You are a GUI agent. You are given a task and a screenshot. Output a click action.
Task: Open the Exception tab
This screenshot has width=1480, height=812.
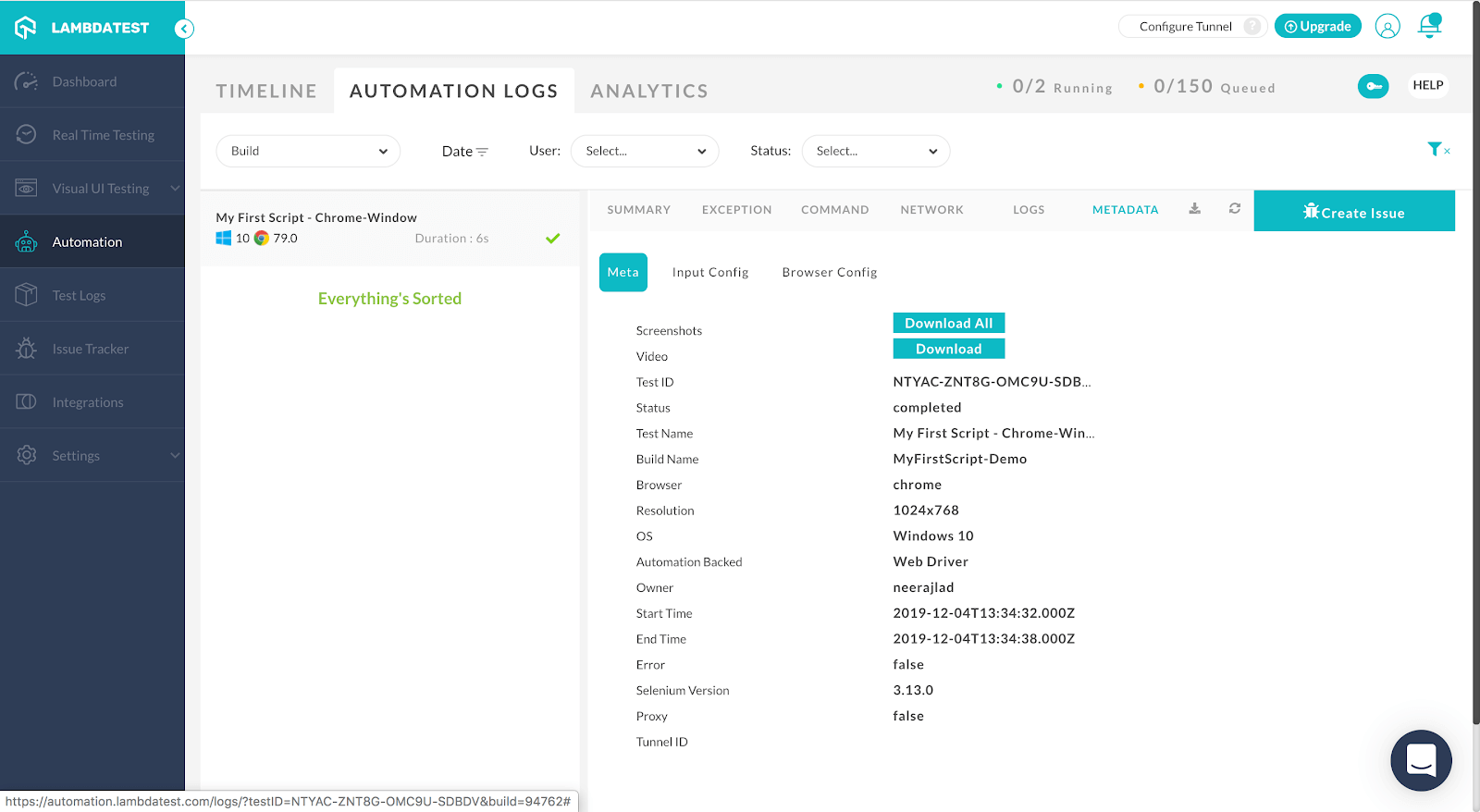click(x=737, y=210)
